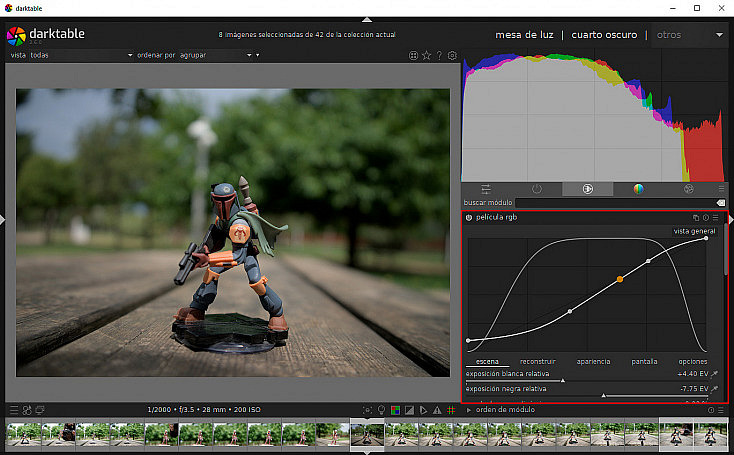Toggle sort direction arrow next to agrupar
The image size is (734, 455).
[x=257, y=55]
